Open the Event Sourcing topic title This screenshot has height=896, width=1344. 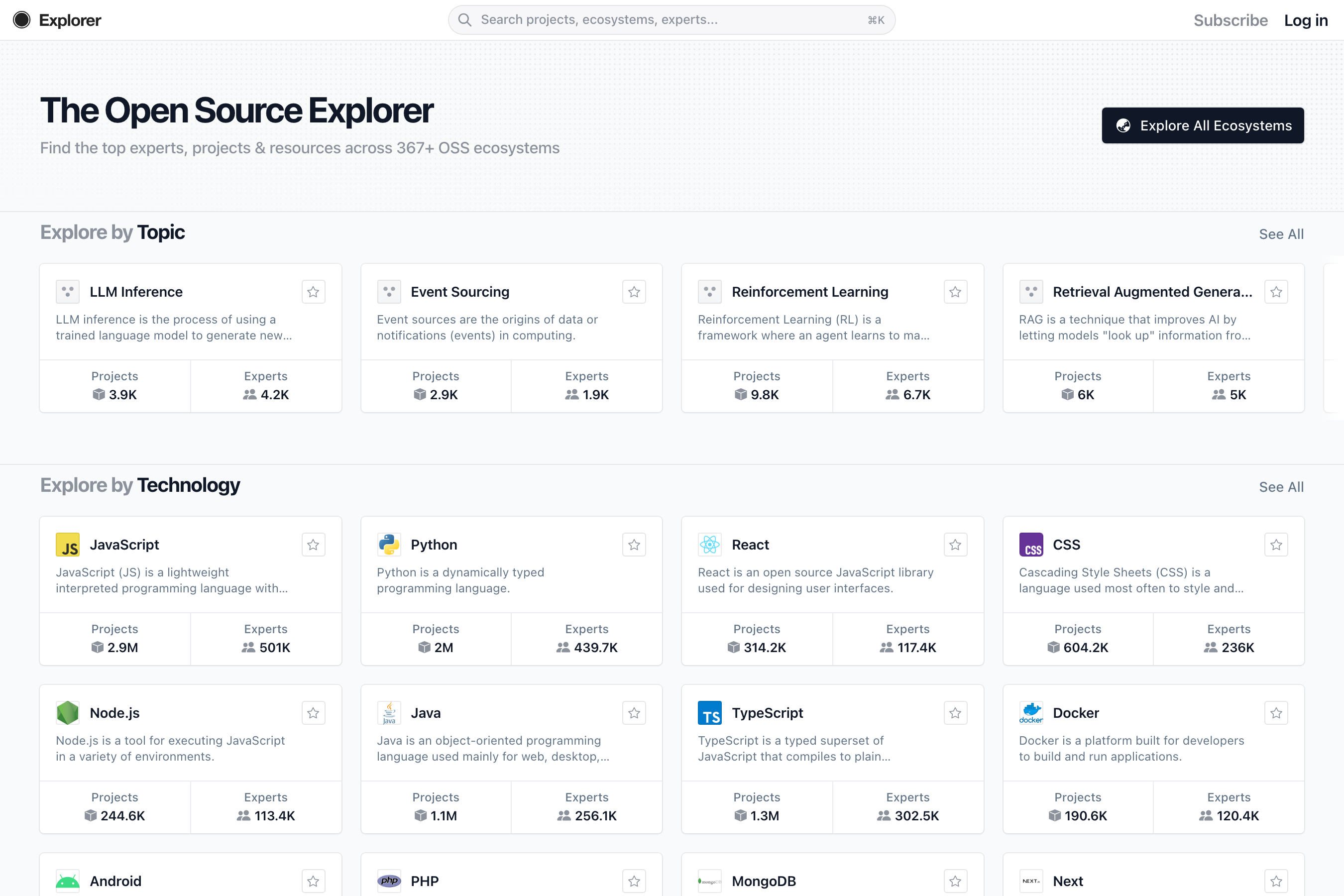tap(459, 292)
